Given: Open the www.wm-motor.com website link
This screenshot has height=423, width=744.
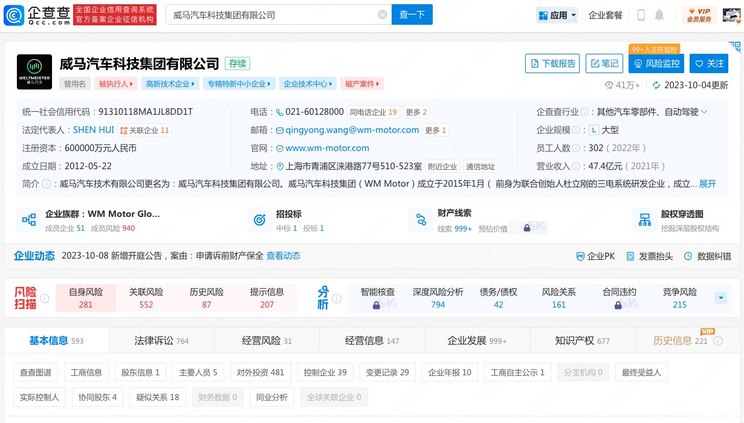Looking at the screenshot, I should click(327, 148).
